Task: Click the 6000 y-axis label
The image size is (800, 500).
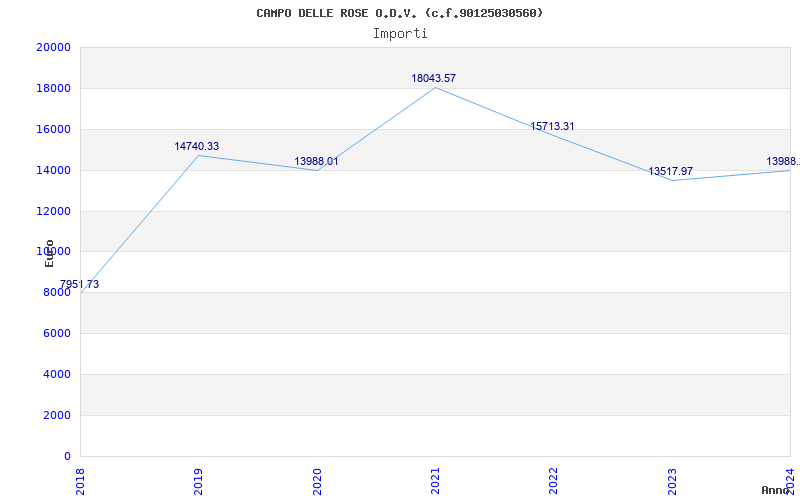Action: tap(56, 333)
